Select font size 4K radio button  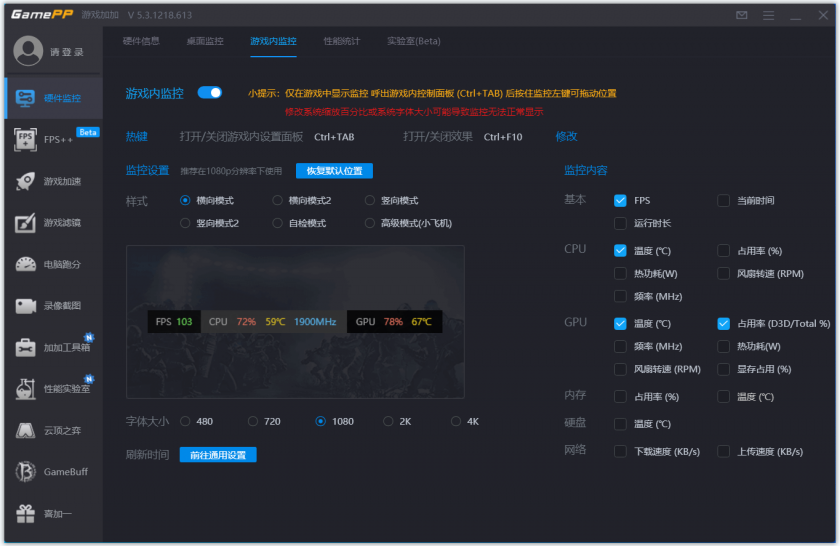tap(456, 422)
